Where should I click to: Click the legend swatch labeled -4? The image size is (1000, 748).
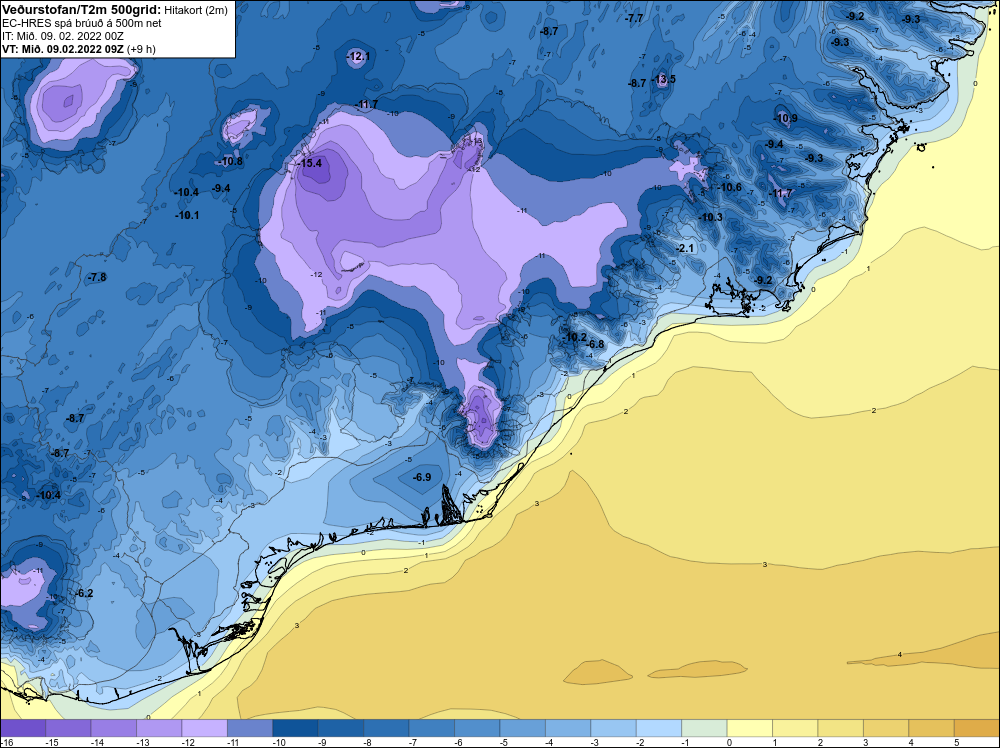tap(568, 728)
